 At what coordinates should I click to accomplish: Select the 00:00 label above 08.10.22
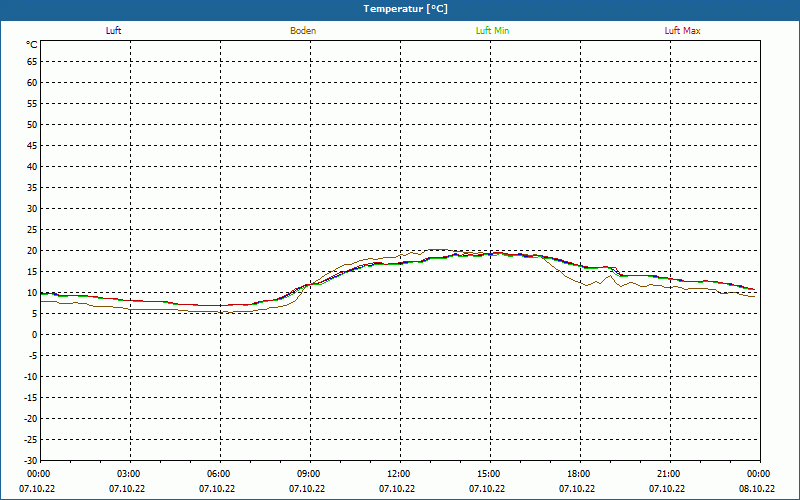pyautogui.click(x=759, y=474)
